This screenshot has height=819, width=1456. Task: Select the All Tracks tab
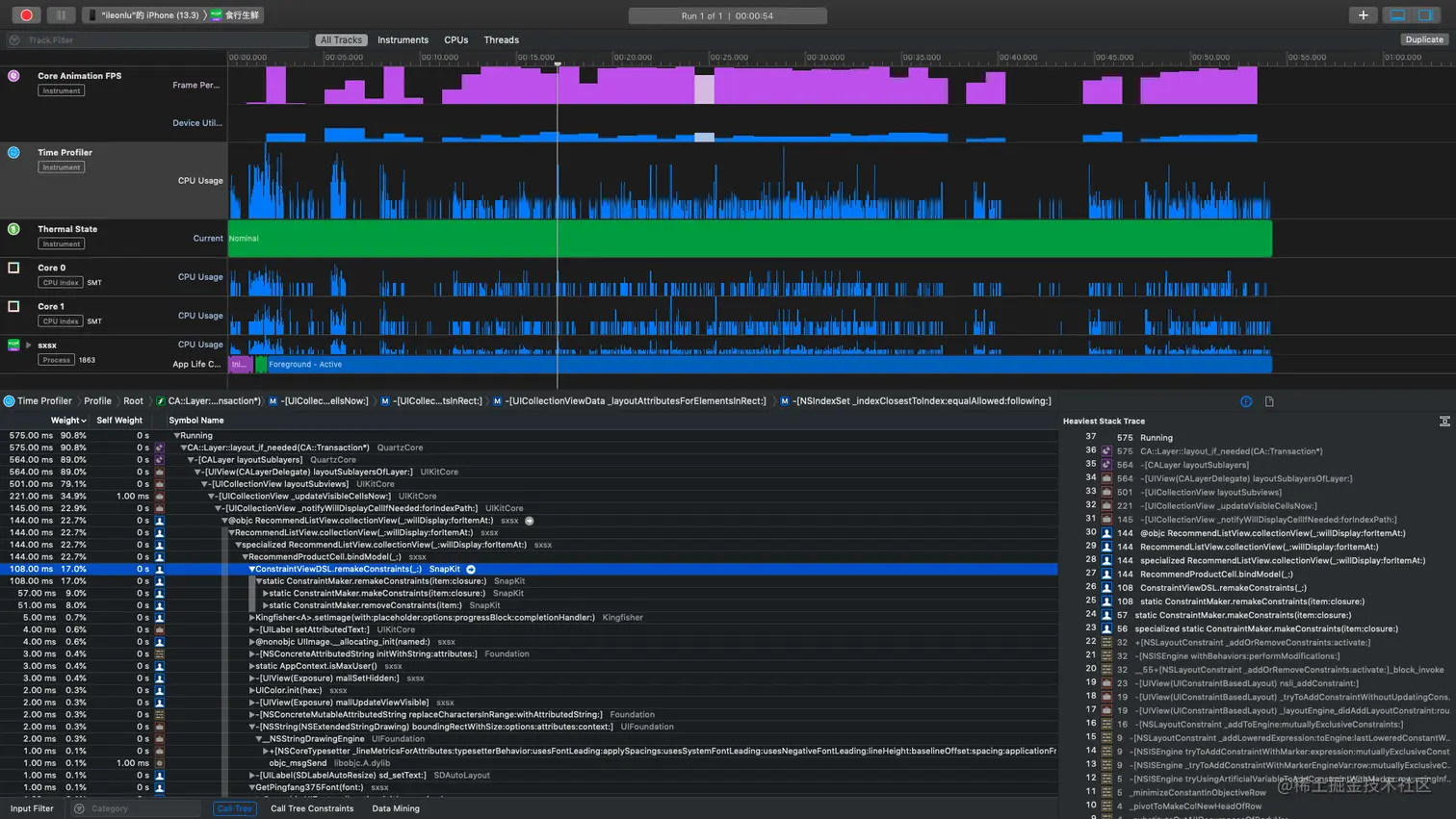click(x=341, y=39)
